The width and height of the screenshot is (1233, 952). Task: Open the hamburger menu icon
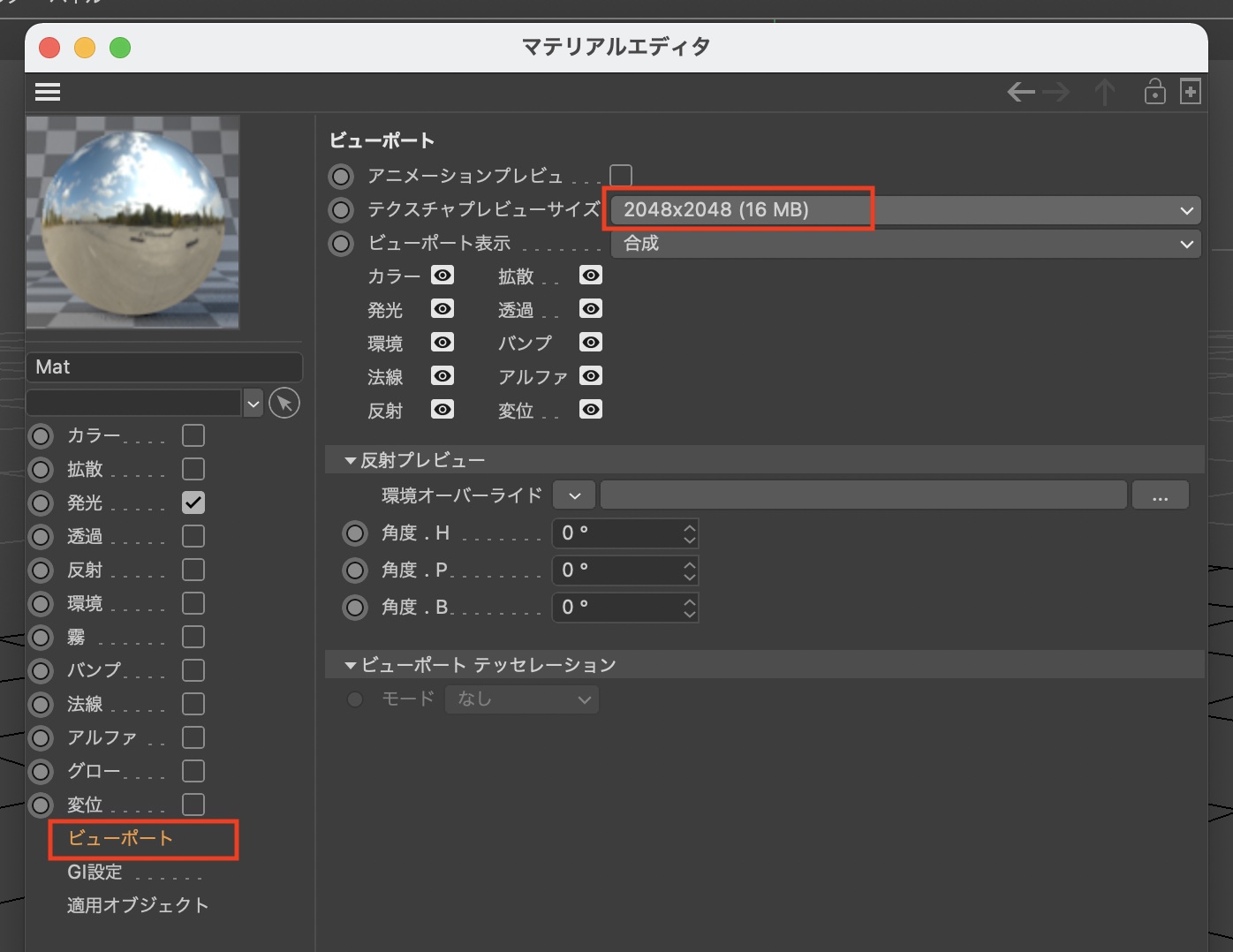(48, 92)
